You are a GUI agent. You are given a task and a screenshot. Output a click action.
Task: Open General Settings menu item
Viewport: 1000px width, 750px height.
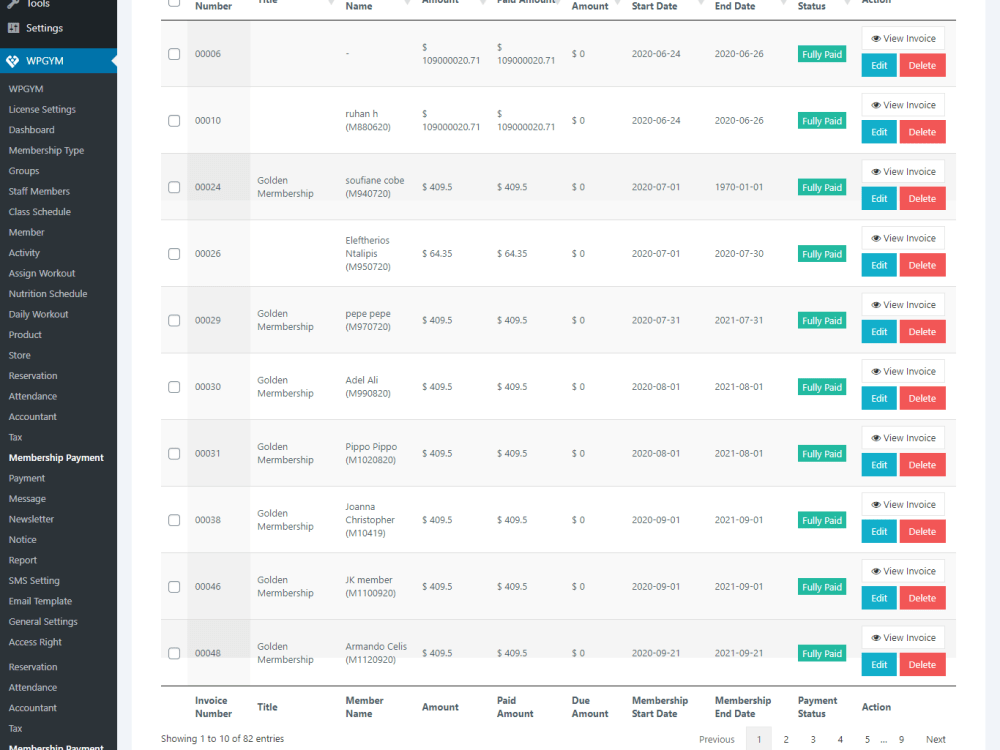click(43, 621)
